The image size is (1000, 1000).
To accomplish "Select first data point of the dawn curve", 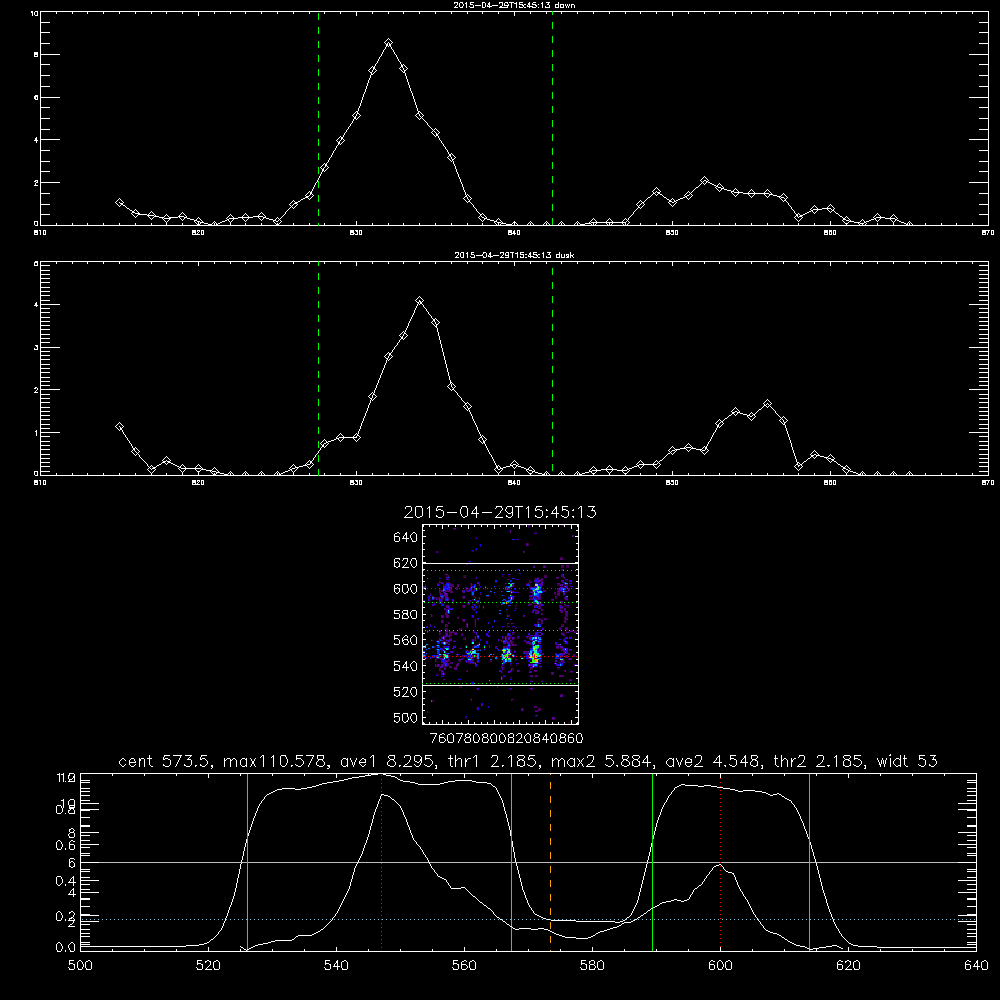I will 119,202.
